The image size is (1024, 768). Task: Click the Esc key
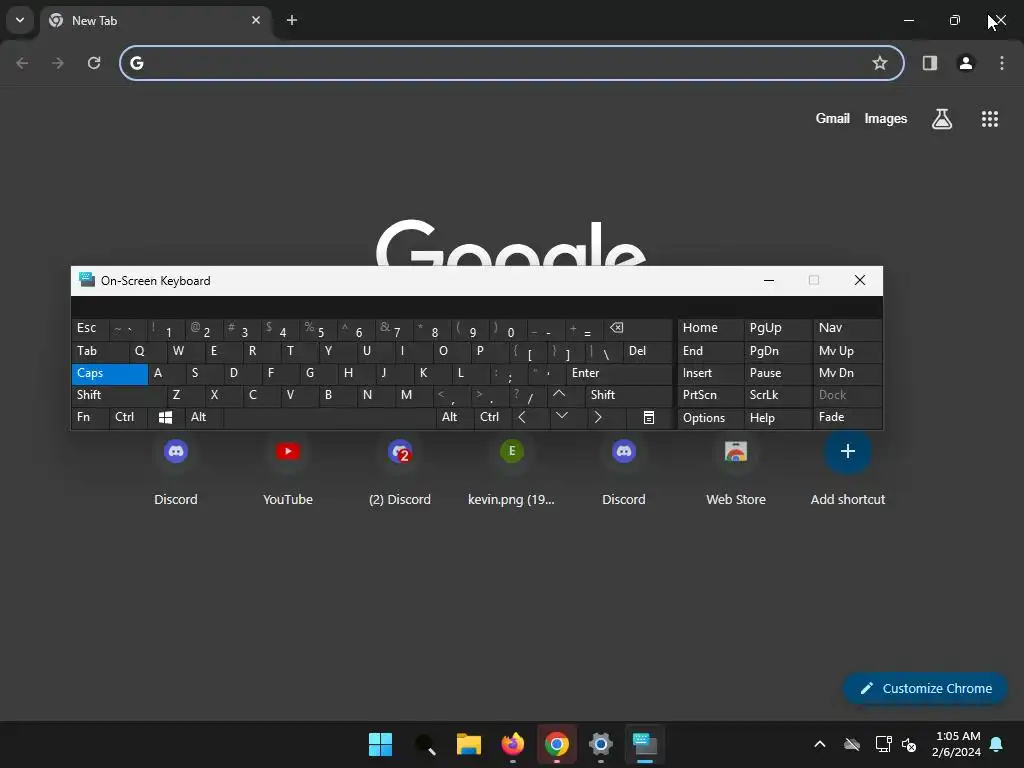click(x=89, y=329)
